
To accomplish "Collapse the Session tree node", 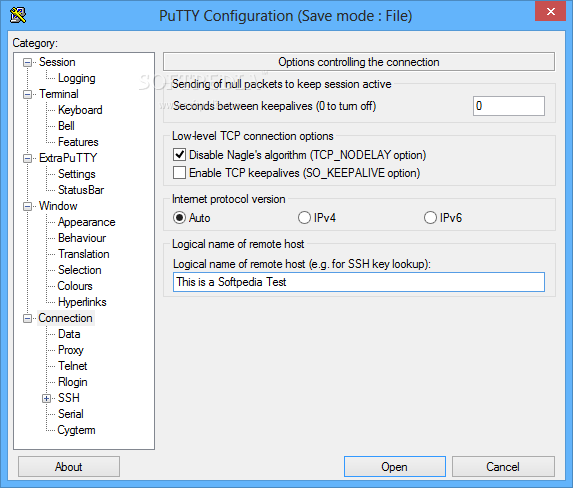I will (27, 63).
